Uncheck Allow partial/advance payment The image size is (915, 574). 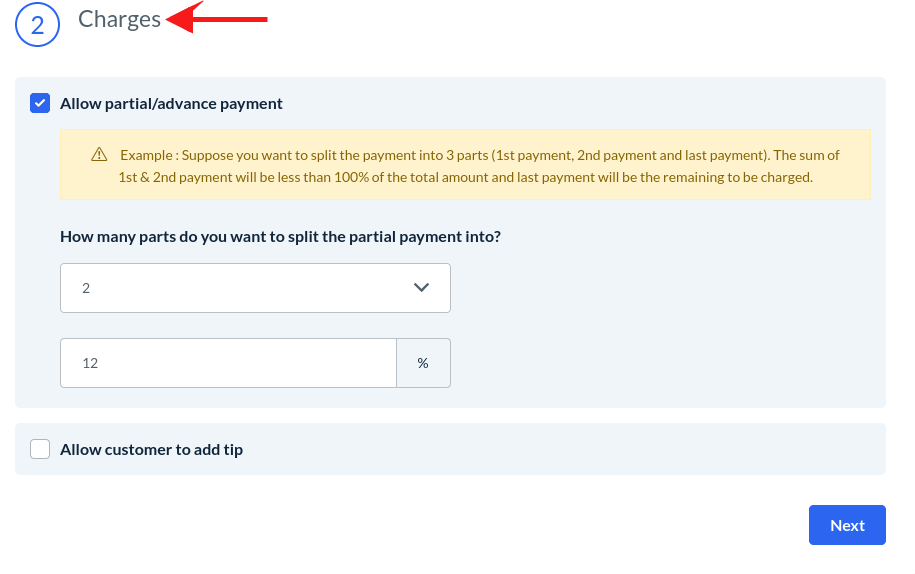[x=40, y=103]
